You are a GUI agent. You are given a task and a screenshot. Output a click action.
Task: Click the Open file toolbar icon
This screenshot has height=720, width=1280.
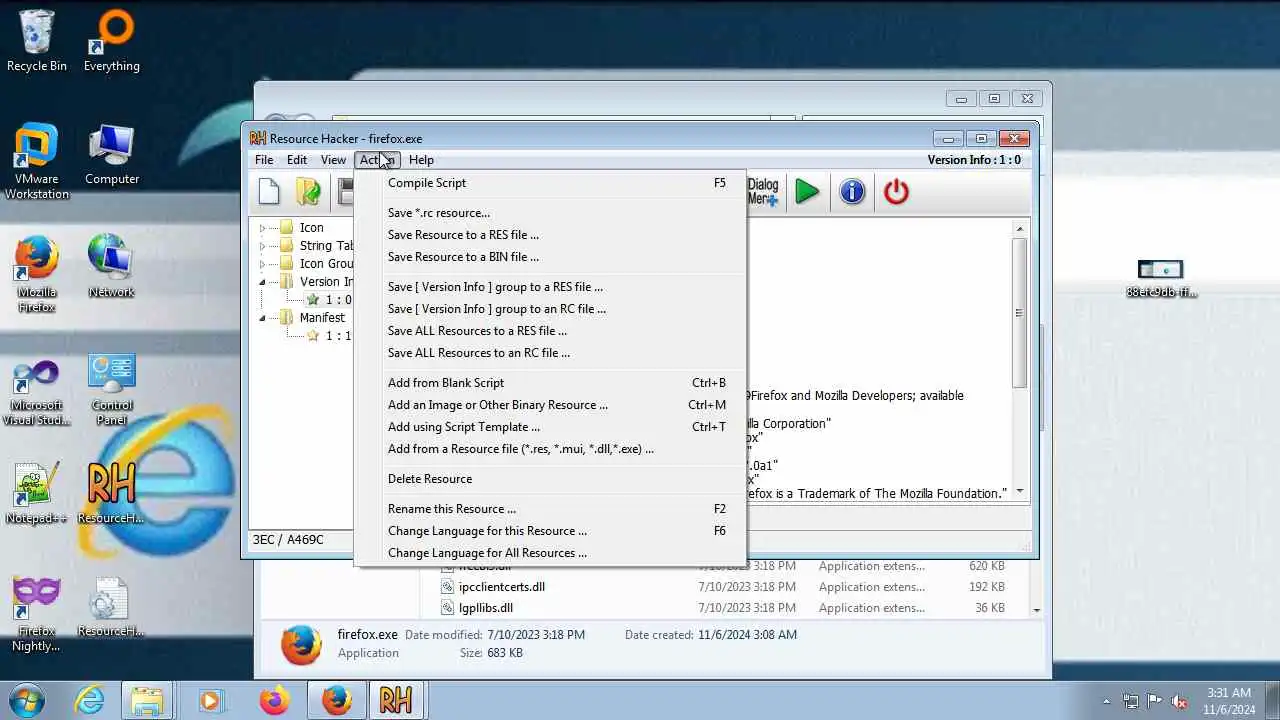coord(309,192)
